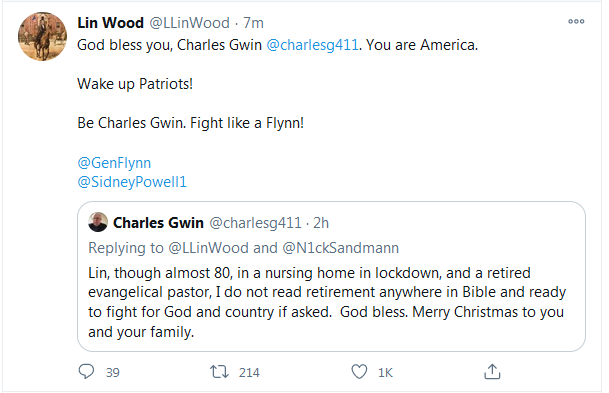Open the @GenFlynn mention link
This screenshot has width=609, height=393.
point(114,163)
